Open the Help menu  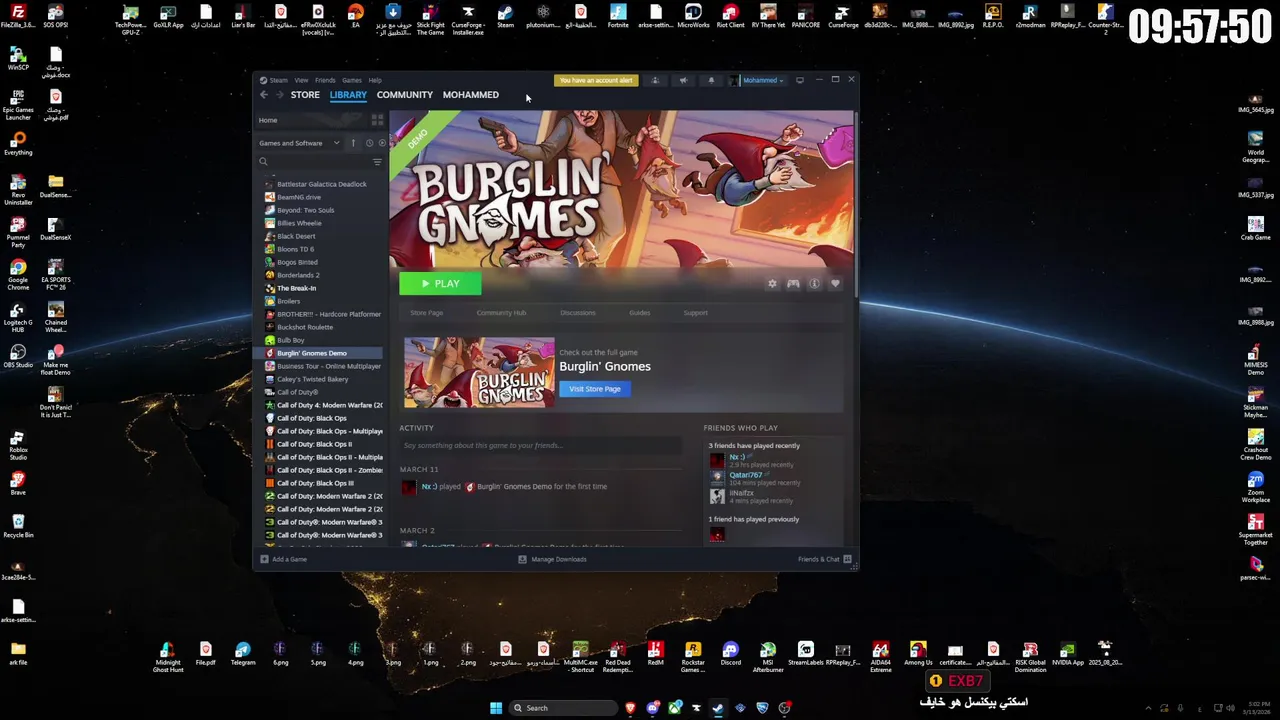375,80
